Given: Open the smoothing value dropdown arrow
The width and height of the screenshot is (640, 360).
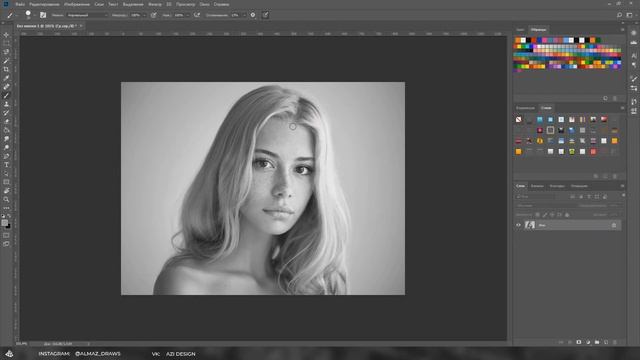Looking at the screenshot, I should (x=244, y=15).
